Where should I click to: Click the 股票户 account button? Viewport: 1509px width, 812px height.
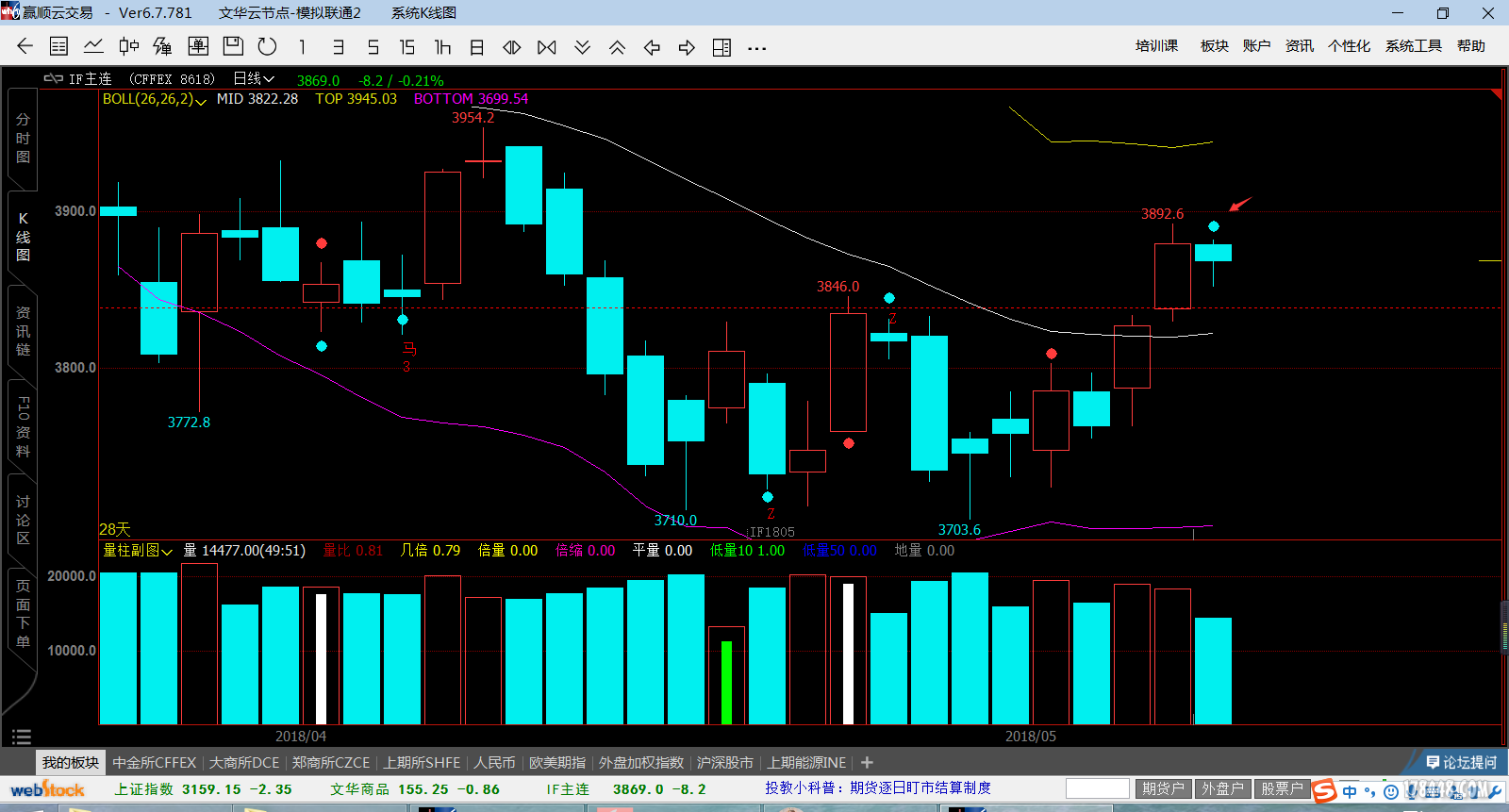pyautogui.click(x=1283, y=788)
